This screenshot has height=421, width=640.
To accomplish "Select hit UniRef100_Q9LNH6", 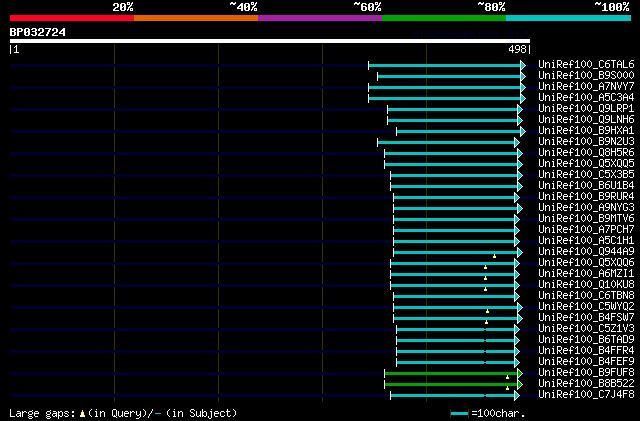I will [586, 120].
